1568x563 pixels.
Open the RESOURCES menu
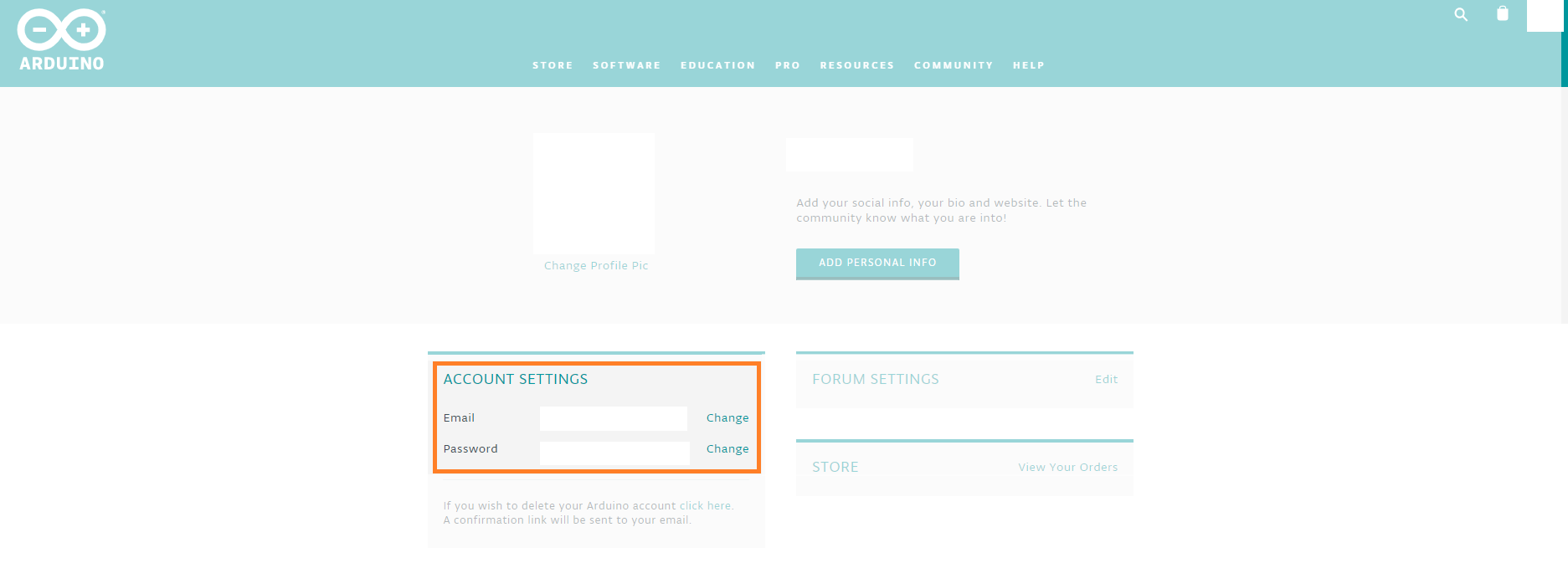[x=857, y=65]
